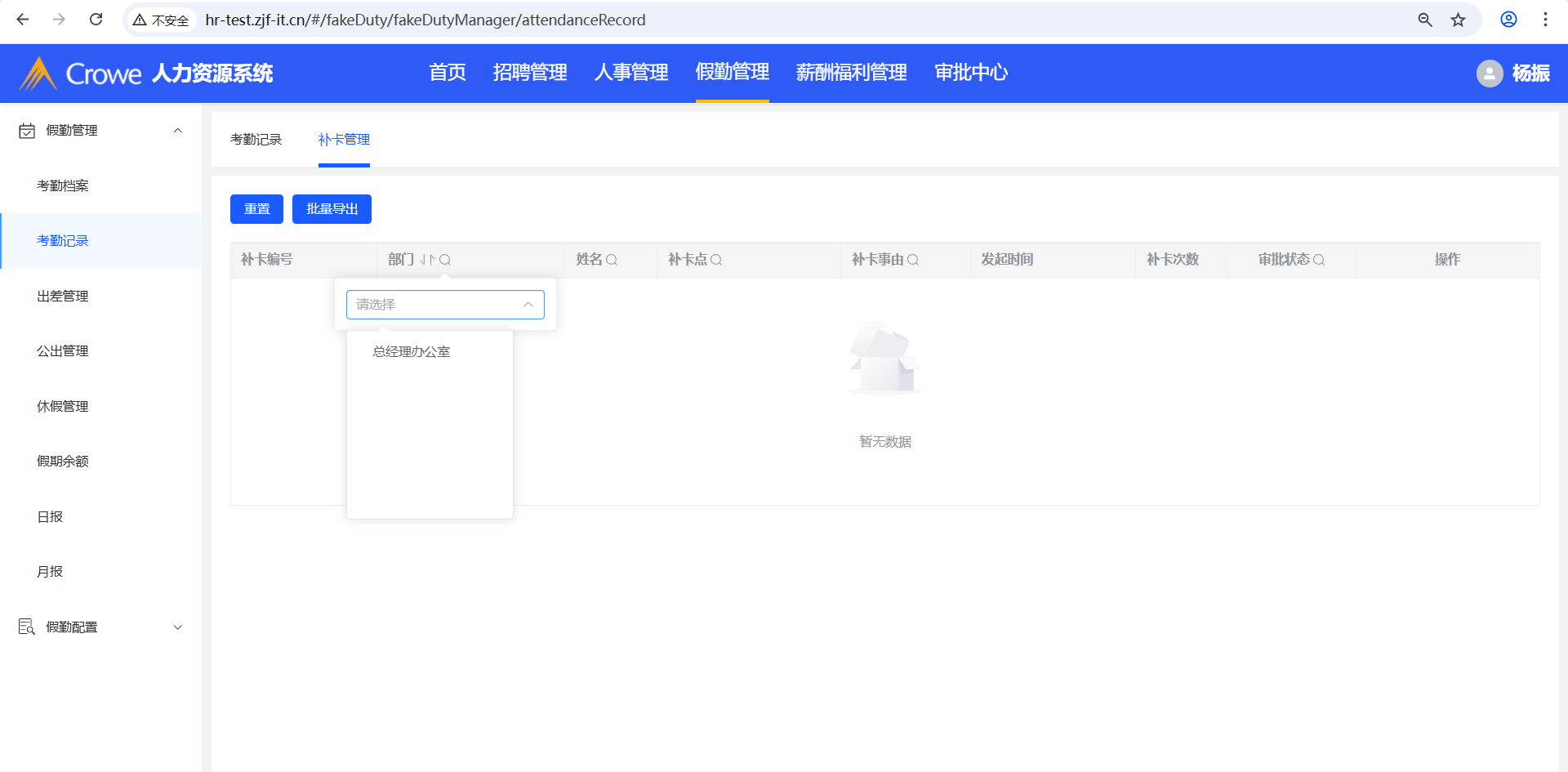Open search filter for 补卡点 column

716,260
